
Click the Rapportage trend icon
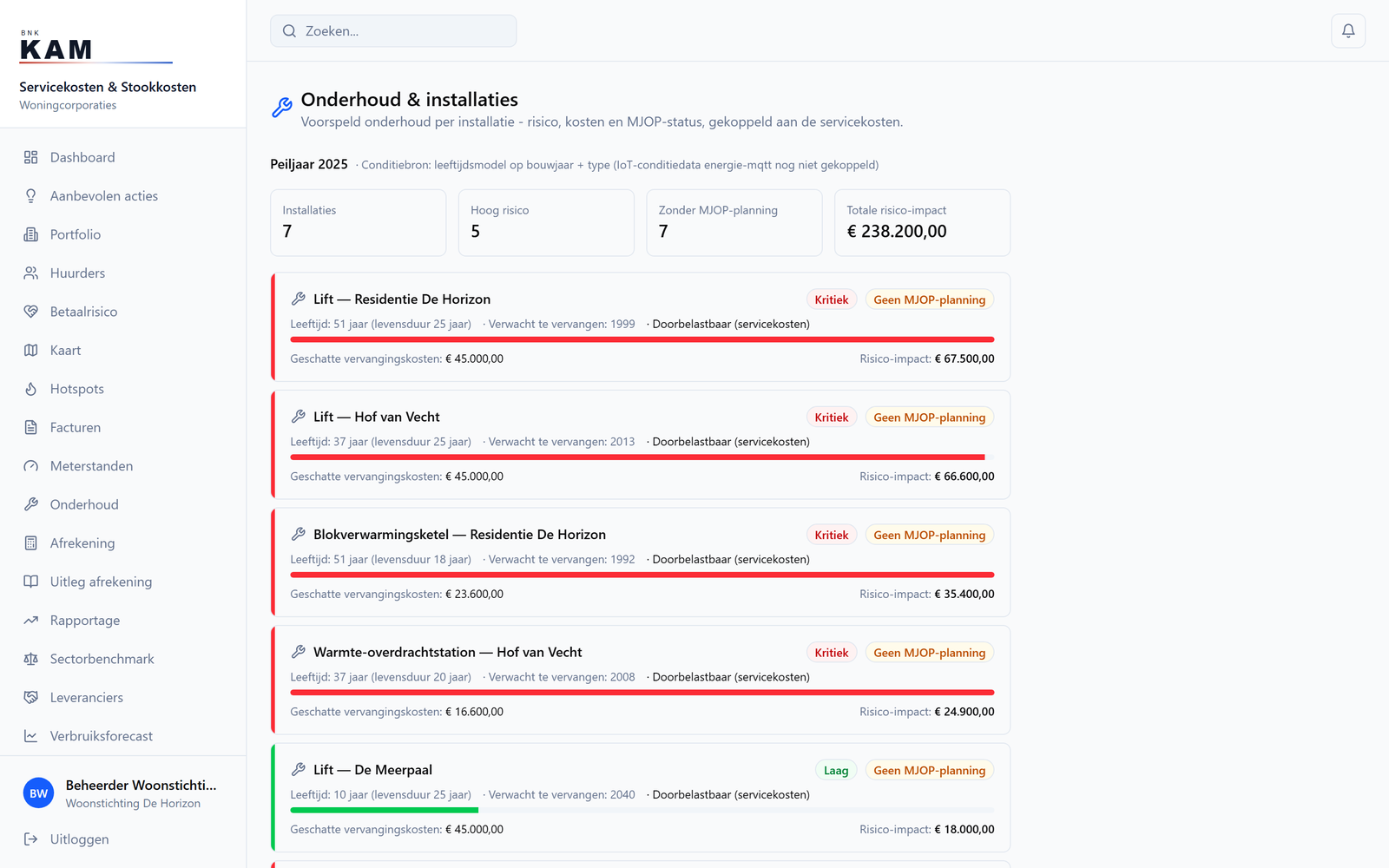pos(31,621)
